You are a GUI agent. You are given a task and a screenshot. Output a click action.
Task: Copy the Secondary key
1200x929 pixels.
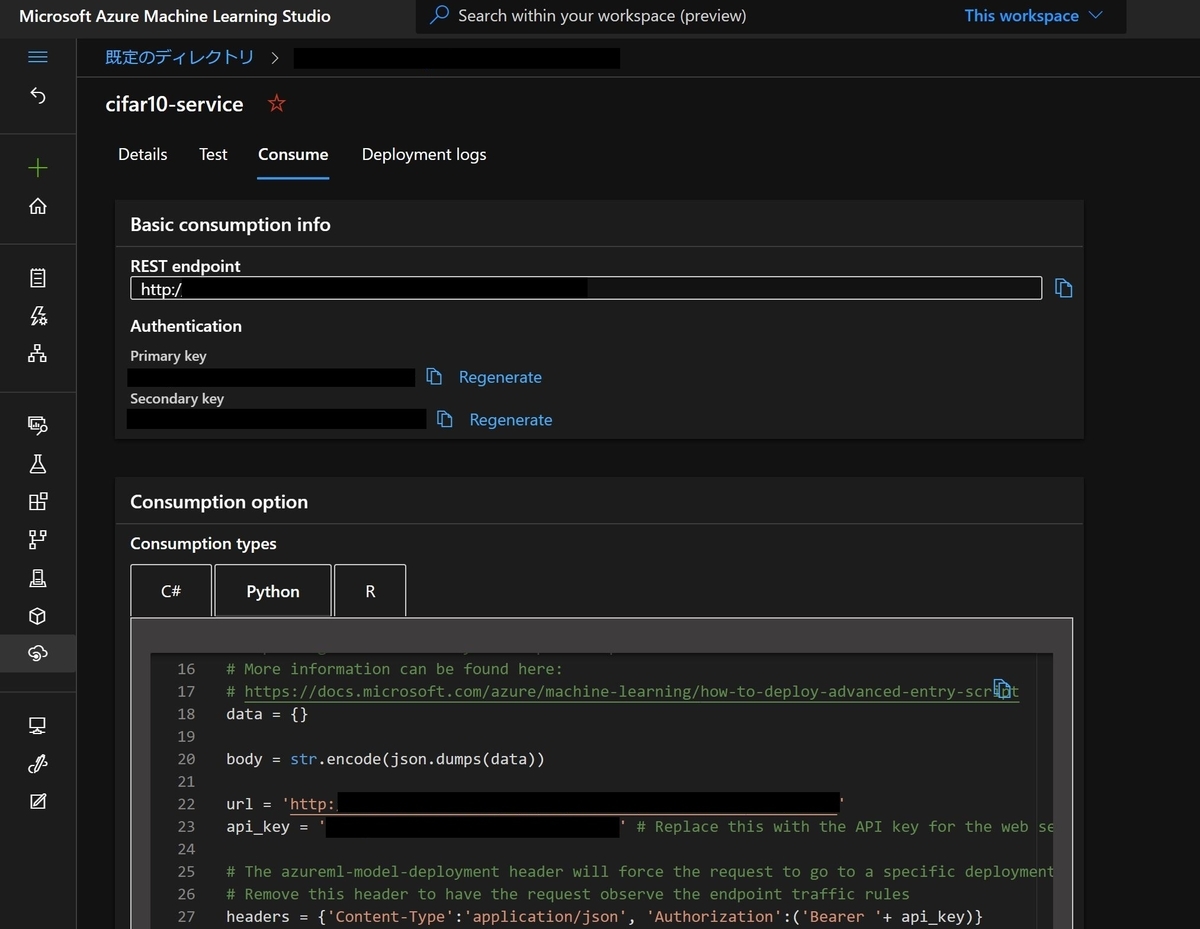point(445,419)
